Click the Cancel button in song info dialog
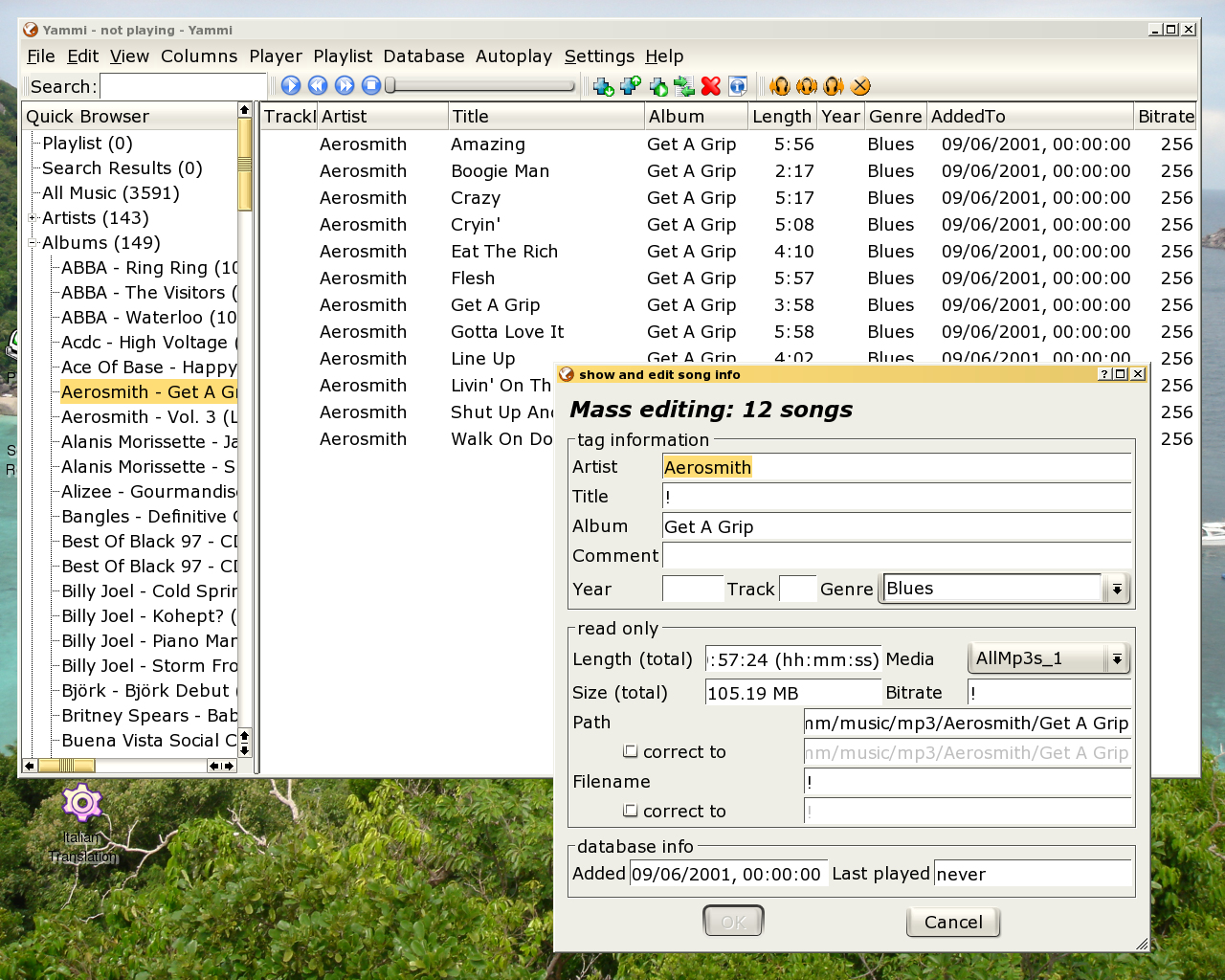This screenshot has width=1225, height=980. (x=953, y=923)
